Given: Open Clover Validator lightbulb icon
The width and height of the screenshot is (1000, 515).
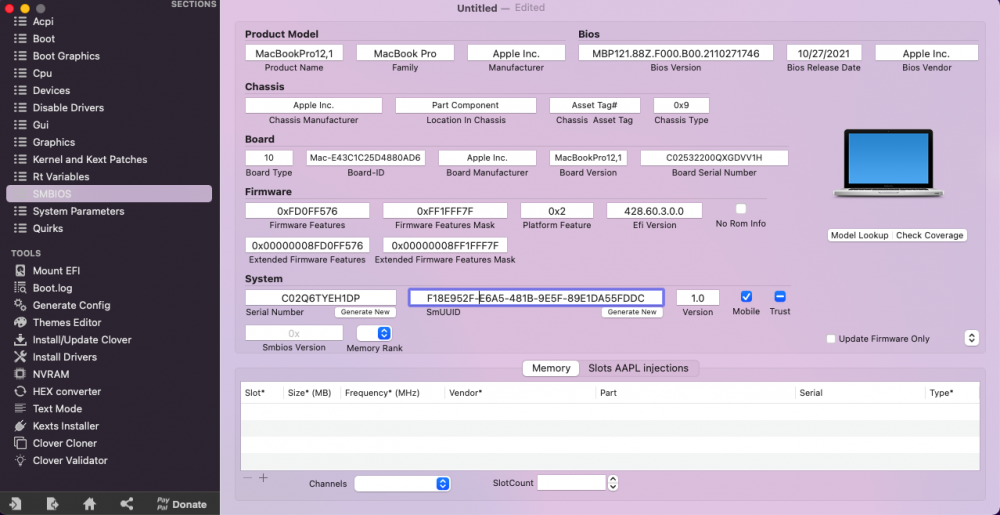Looking at the screenshot, I should 20,460.
